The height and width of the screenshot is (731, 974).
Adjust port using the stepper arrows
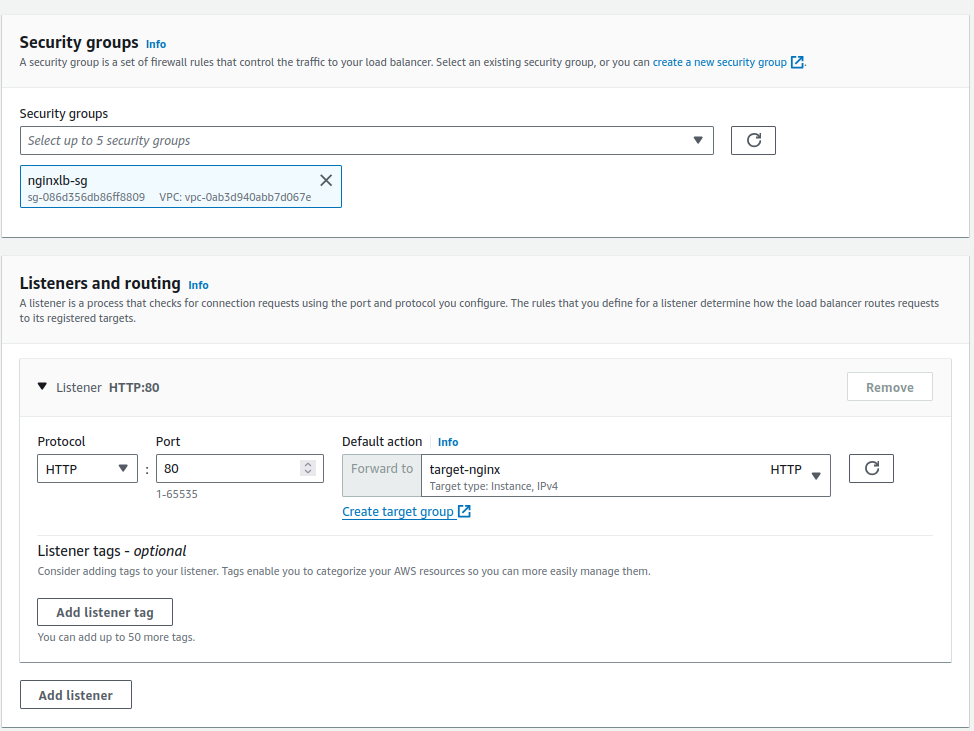[x=308, y=469]
